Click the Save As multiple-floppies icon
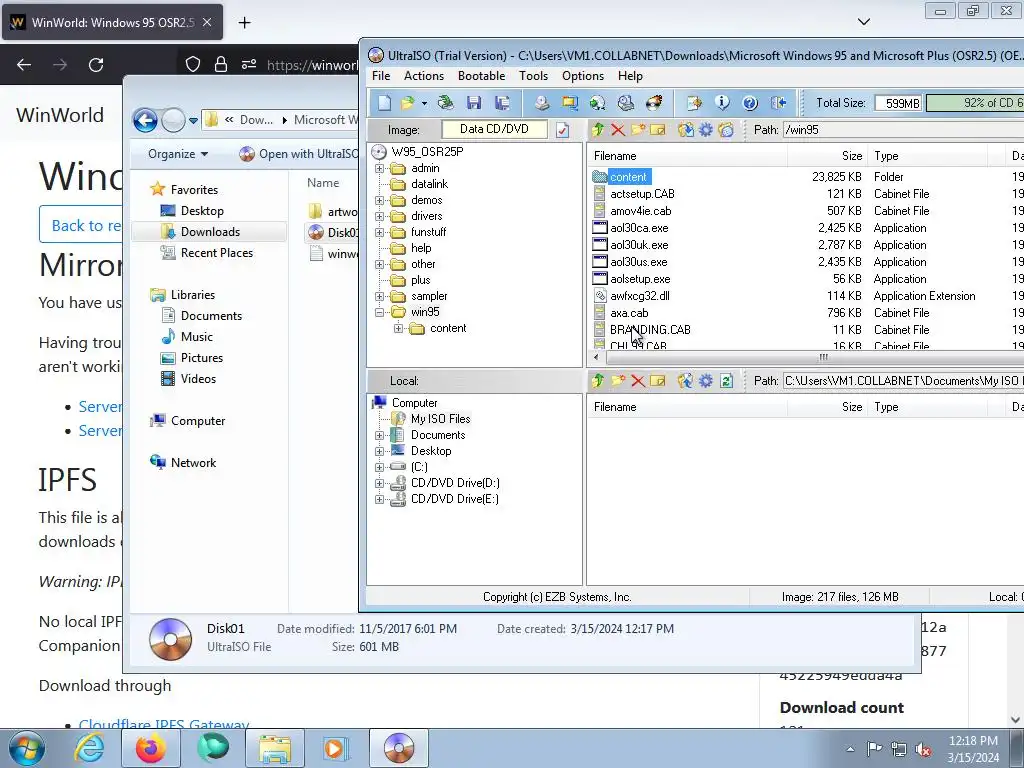Image resolution: width=1024 pixels, height=768 pixels. (x=502, y=103)
